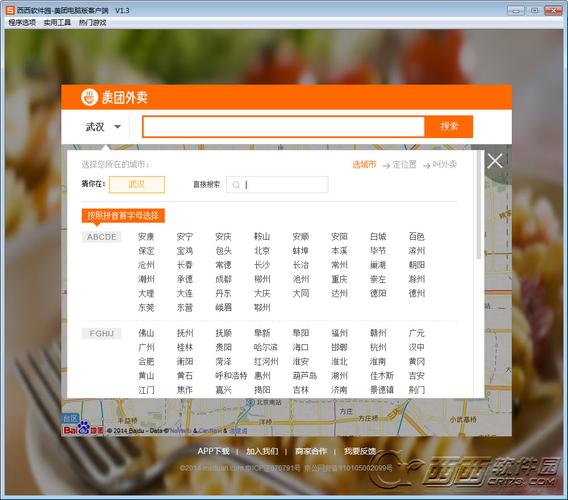Choose city 长春

(x=185, y=265)
